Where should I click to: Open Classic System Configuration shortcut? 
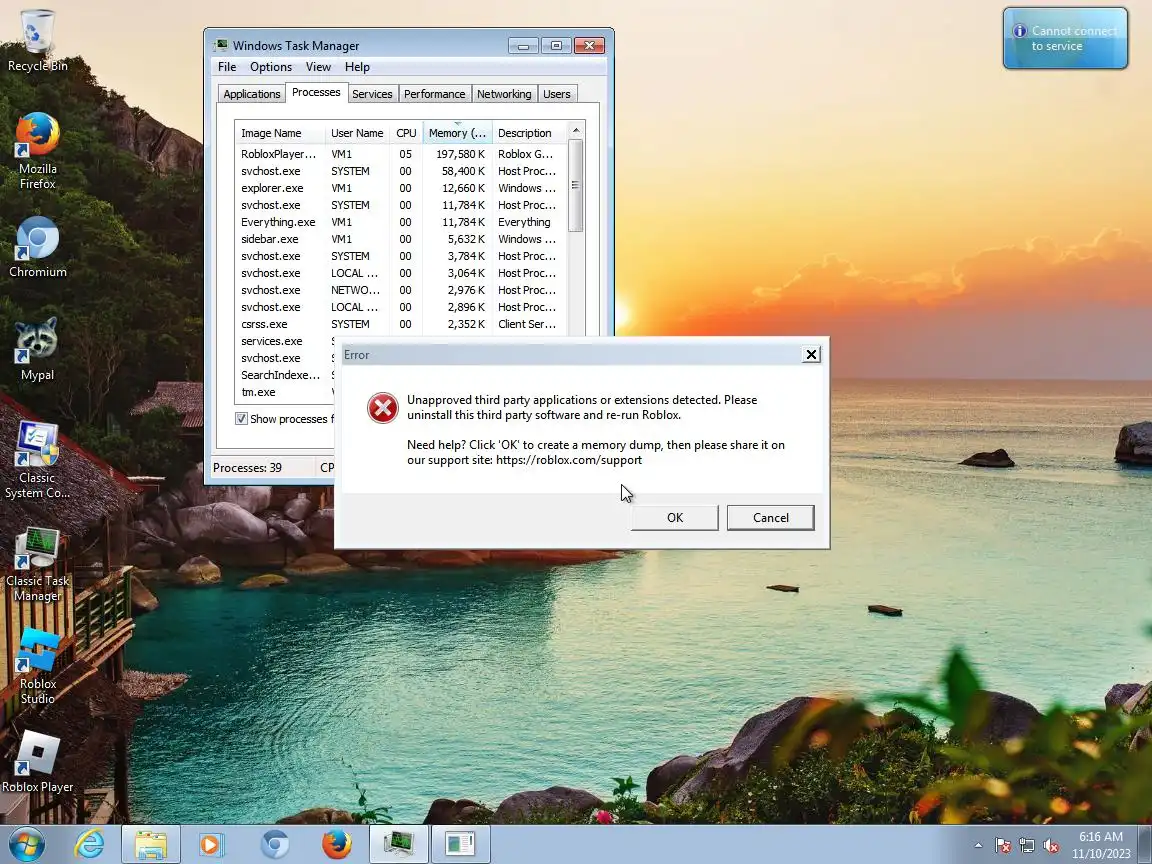37,460
